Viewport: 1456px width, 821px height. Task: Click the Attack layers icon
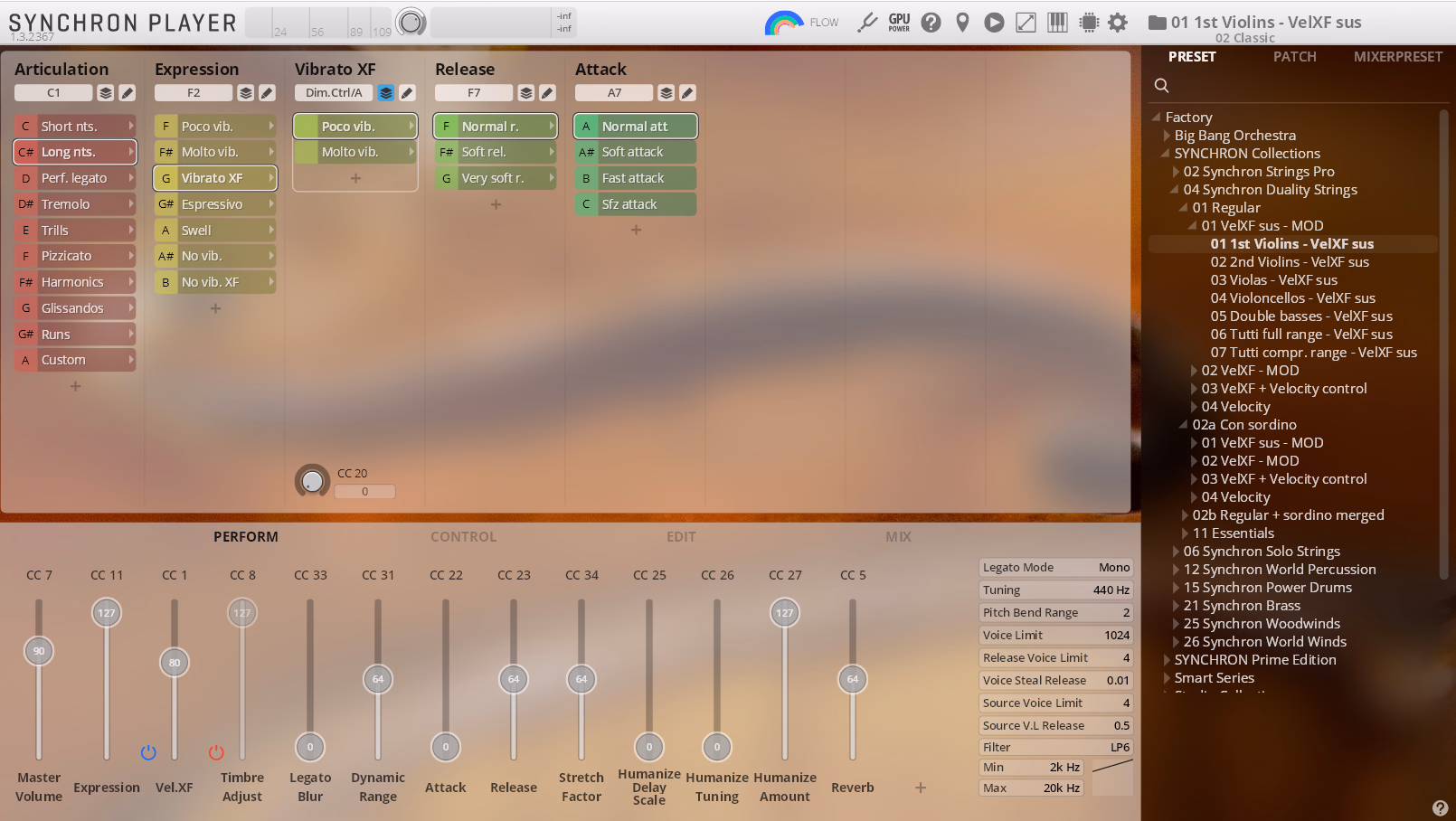pos(667,93)
